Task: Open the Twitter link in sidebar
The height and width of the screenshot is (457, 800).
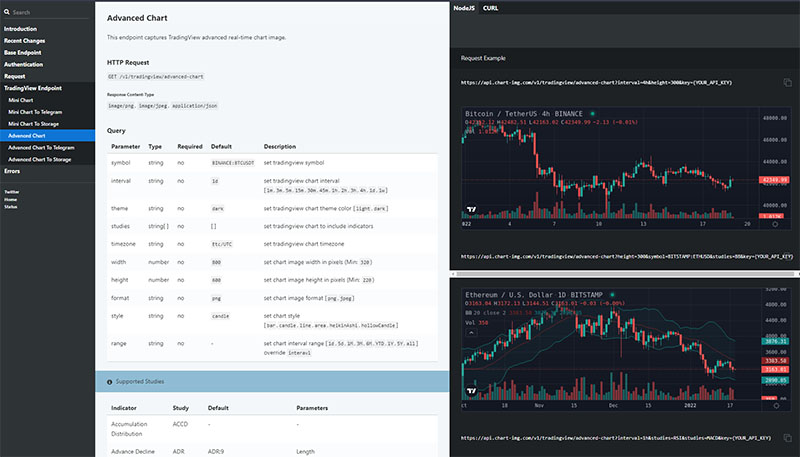Action: 12,191
